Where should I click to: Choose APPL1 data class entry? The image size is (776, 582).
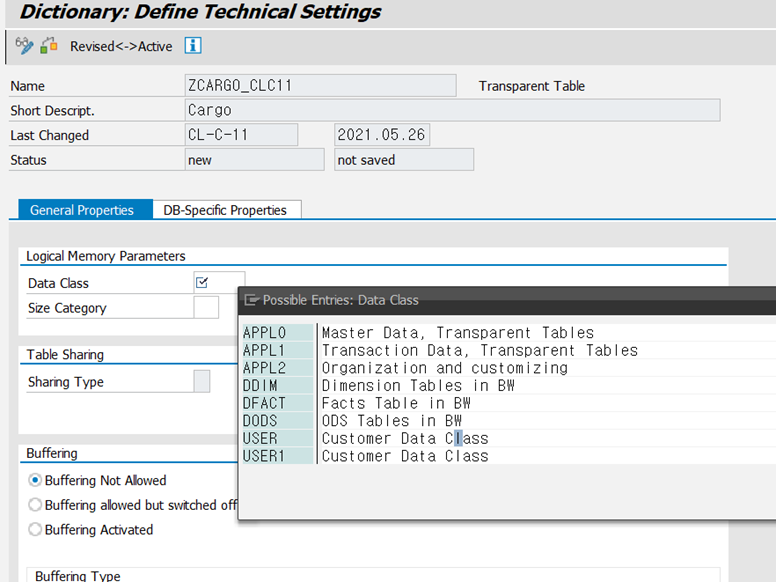278,350
